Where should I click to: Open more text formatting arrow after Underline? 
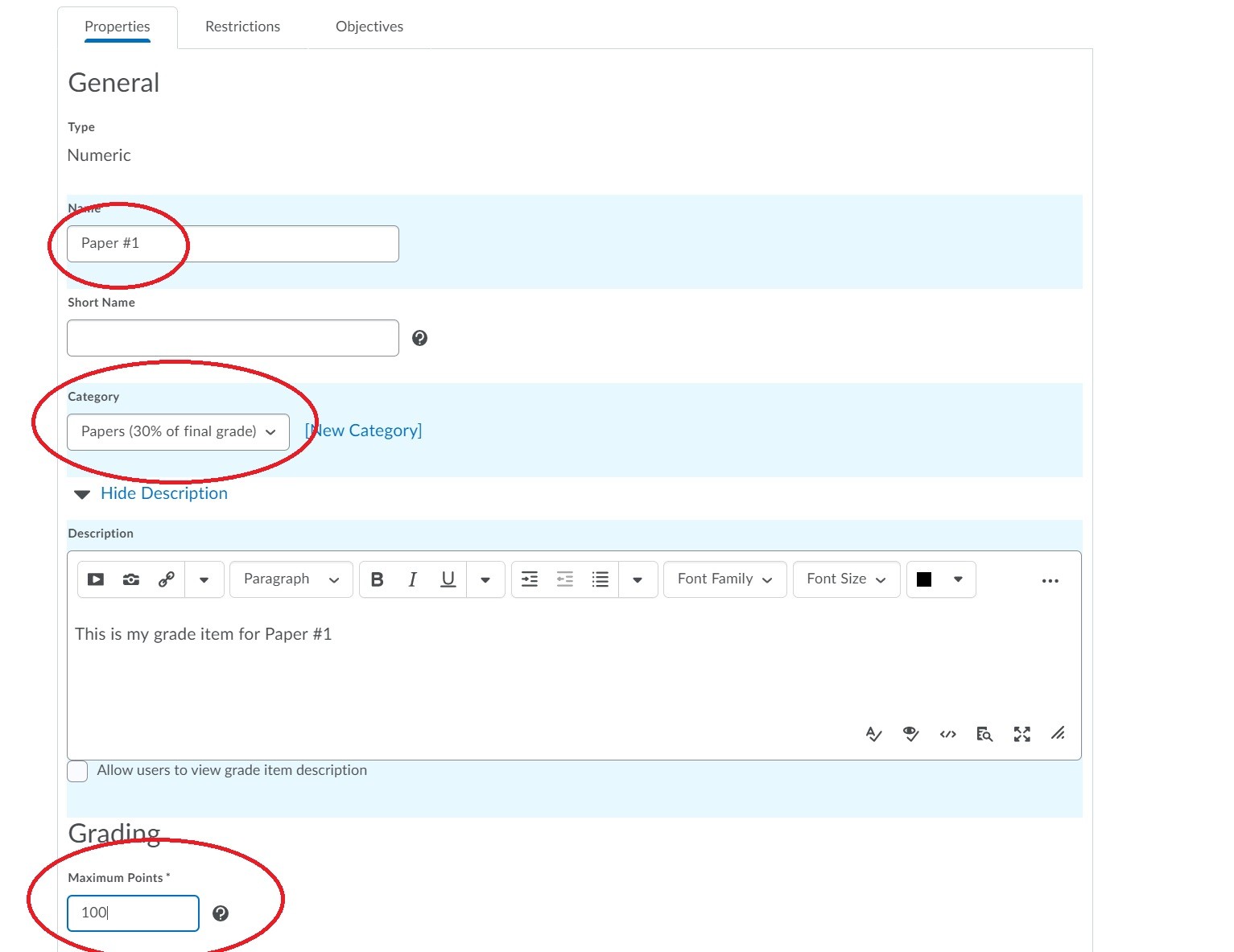click(485, 579)
